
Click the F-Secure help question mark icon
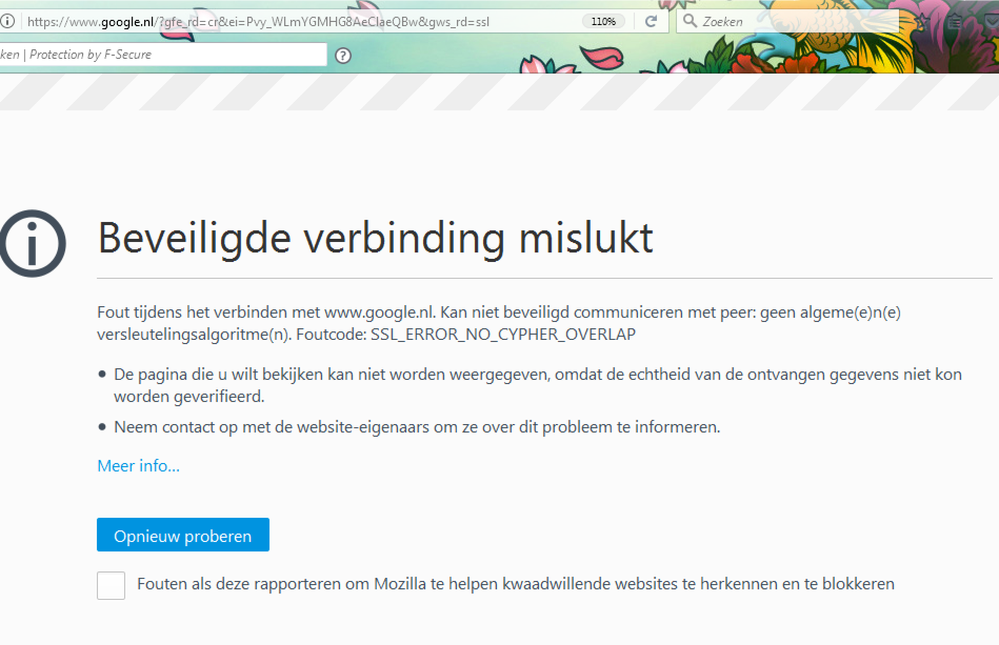tap(343, 55)
